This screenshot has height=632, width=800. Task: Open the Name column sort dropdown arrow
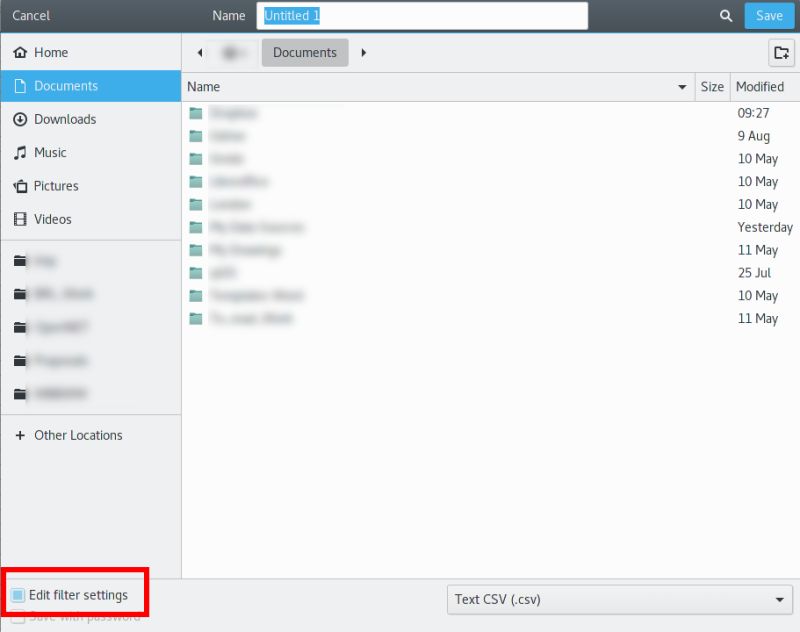(x=682, y=87)
